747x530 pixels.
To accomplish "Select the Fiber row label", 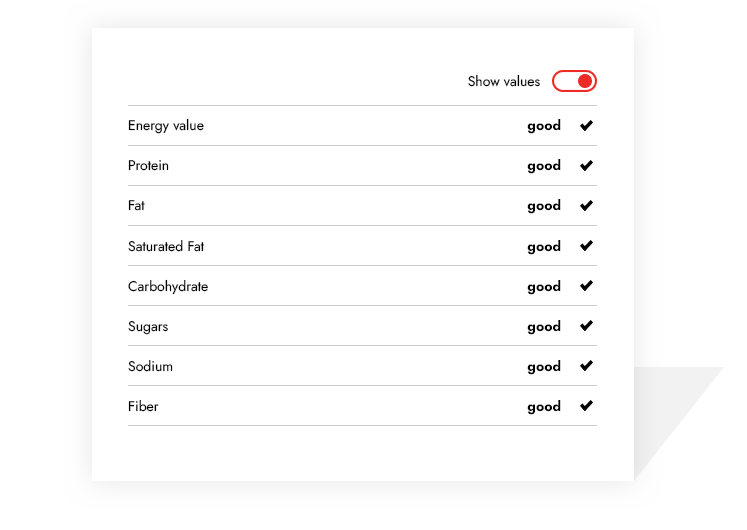I will click(x=143, y=407).
